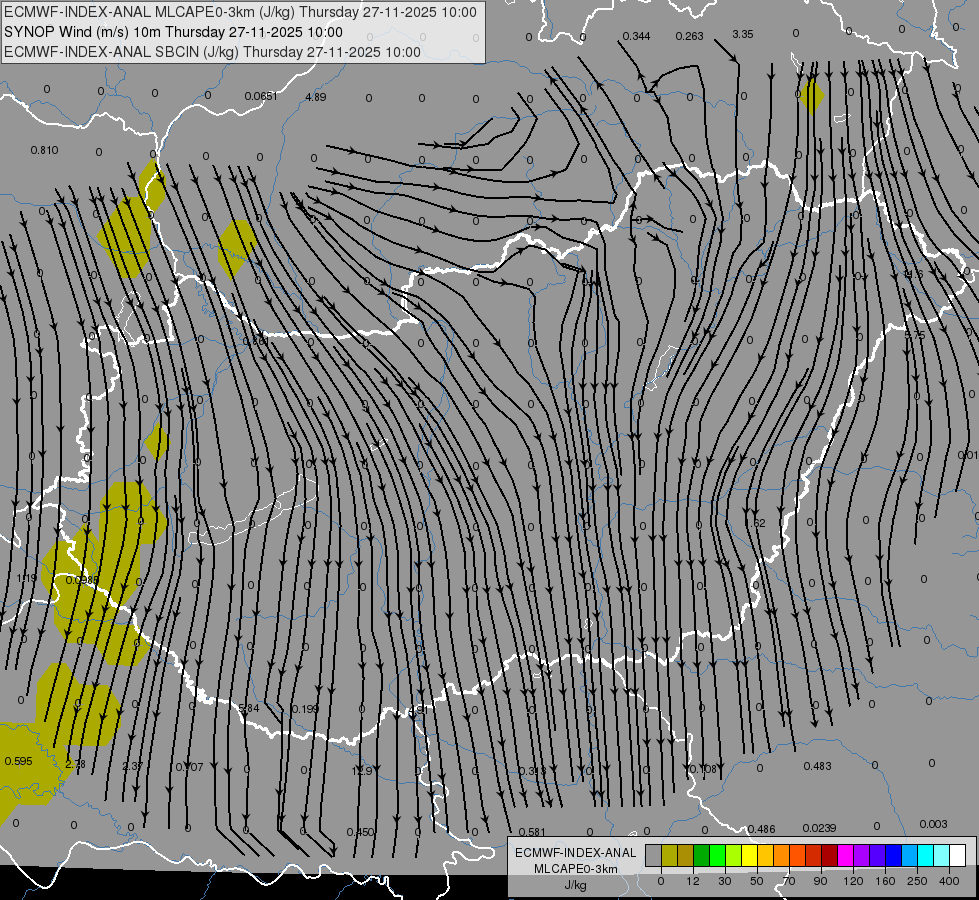This screenshot has height=900, width=979.
Task: Select the SYNOP Wind 10m header line
Action: (173, 32)
